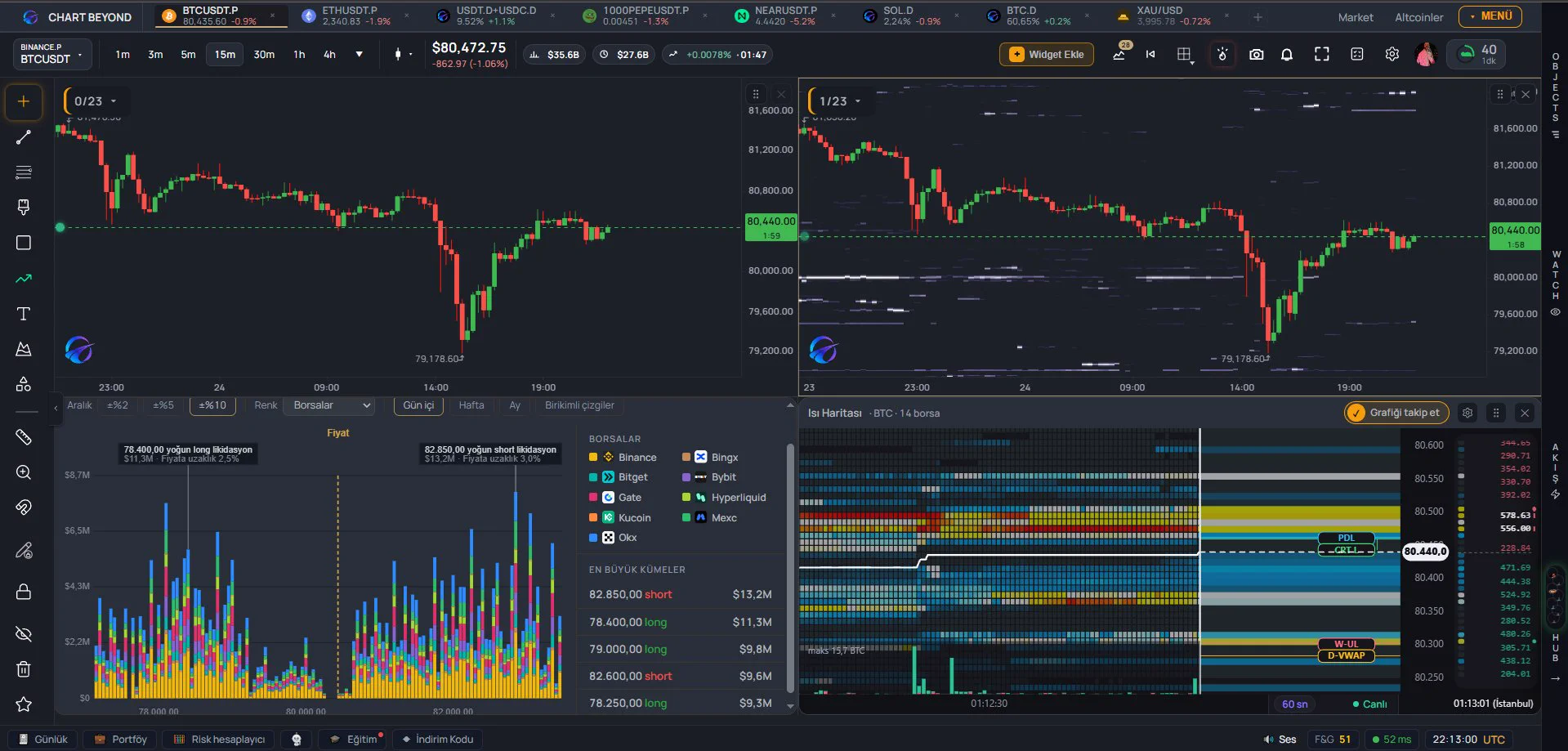Expand the 0/23 indicators dropdown on left chart
Screen dimensions: 1568x751
coord(95,101)
